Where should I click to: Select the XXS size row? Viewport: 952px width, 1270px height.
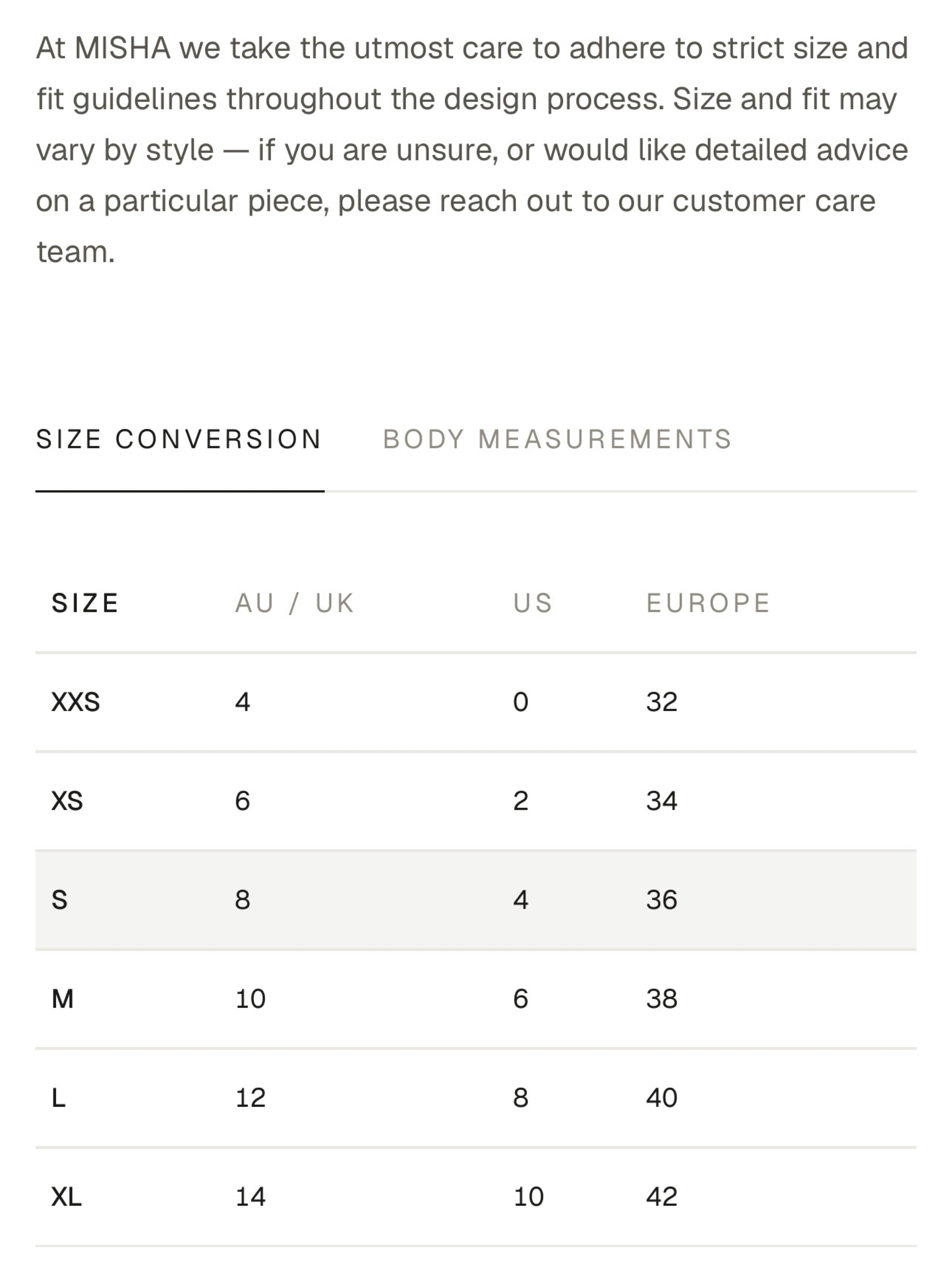pyautogui.click(x=476, y=702)
